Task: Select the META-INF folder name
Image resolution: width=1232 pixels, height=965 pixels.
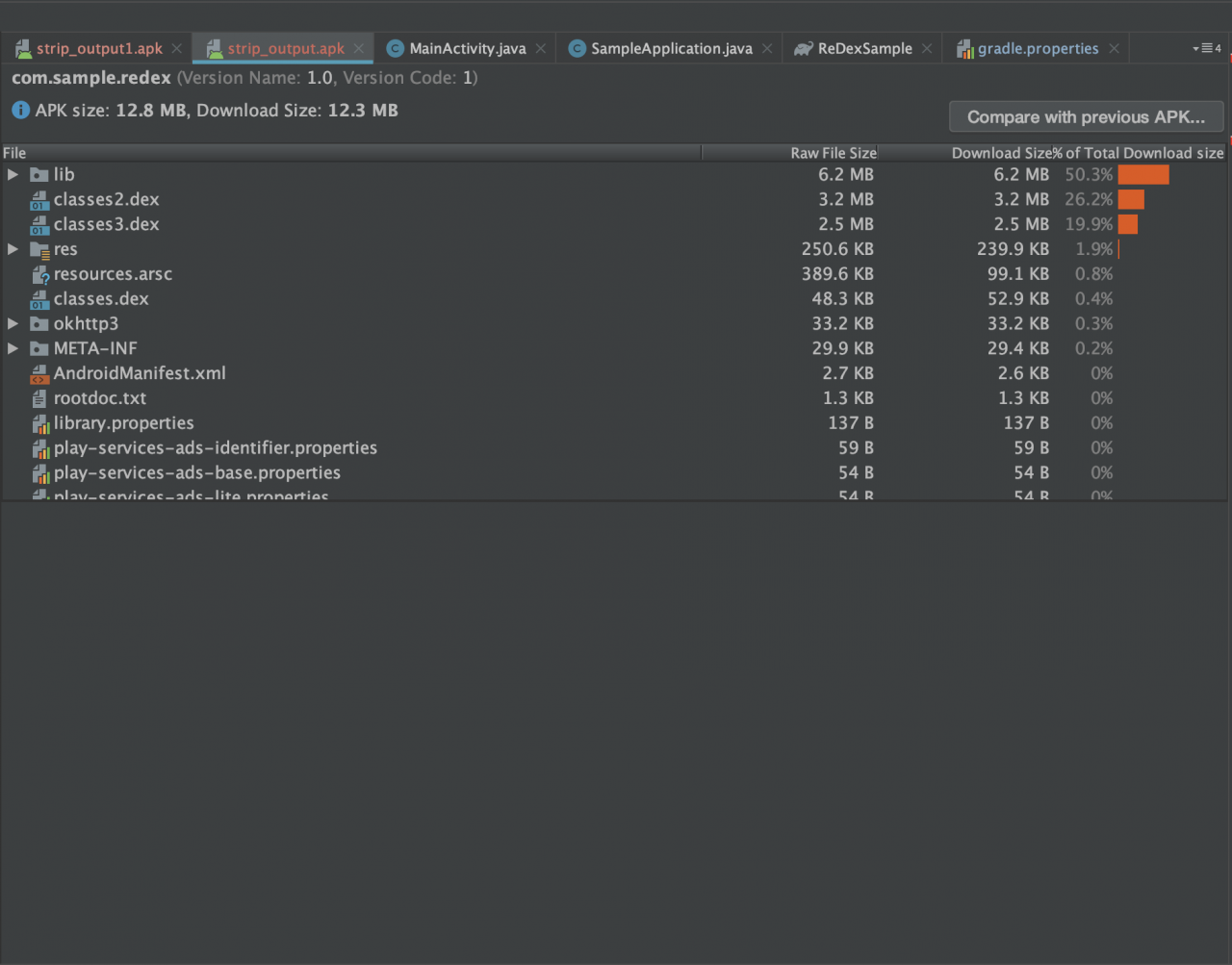Action: [x=95, y=348]
